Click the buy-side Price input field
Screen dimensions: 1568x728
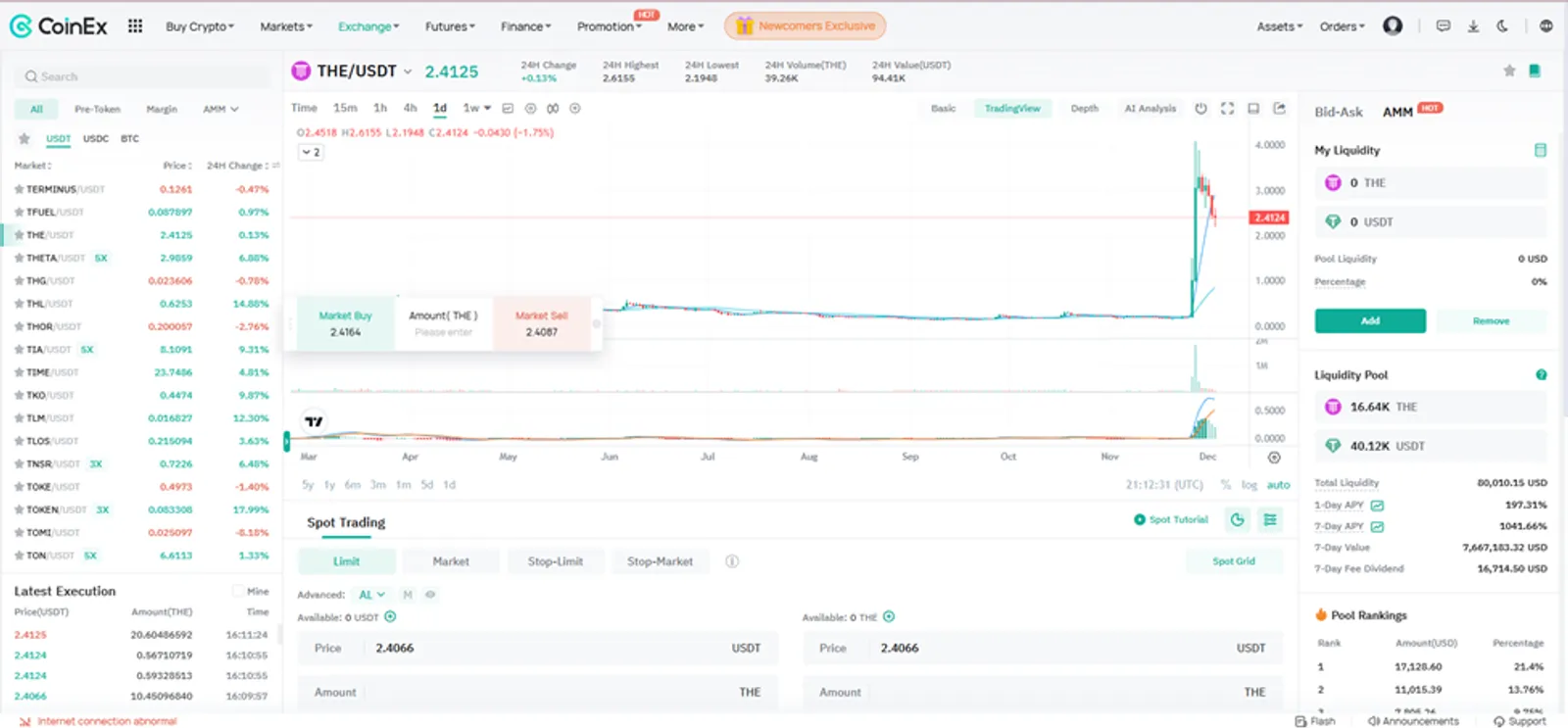(x=537, y=648)
